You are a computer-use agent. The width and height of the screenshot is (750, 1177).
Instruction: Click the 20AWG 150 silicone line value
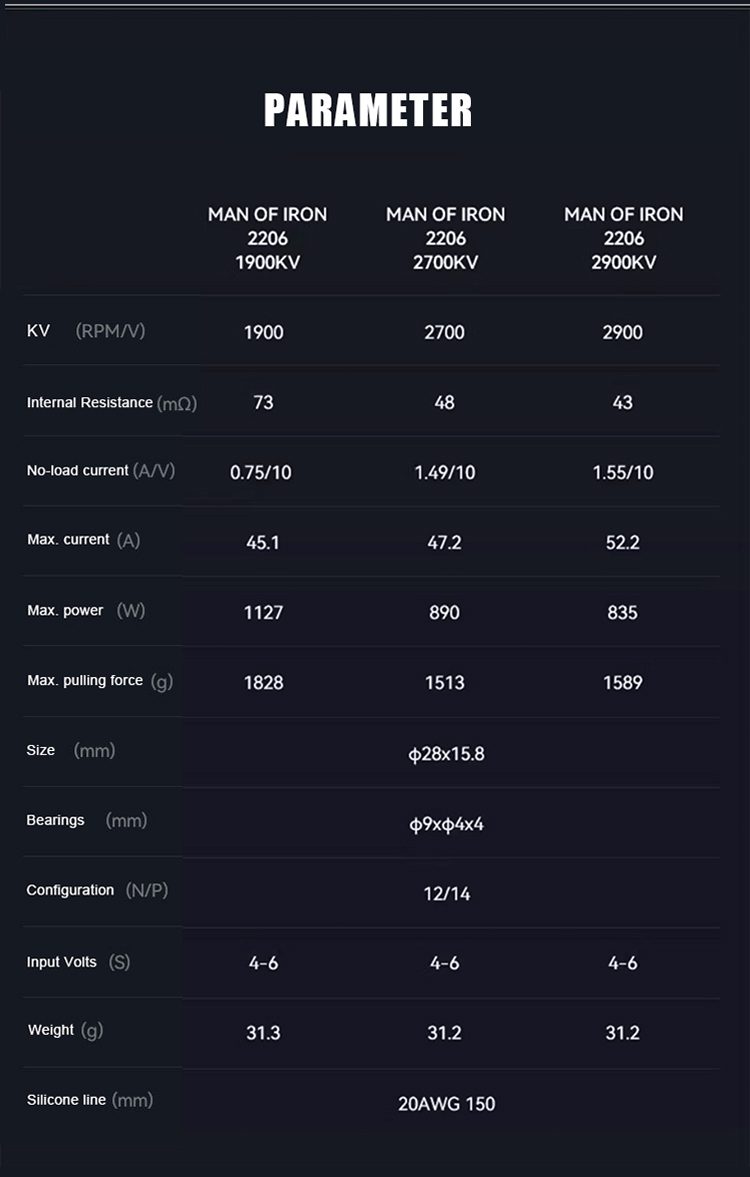tap(446, 1104)
